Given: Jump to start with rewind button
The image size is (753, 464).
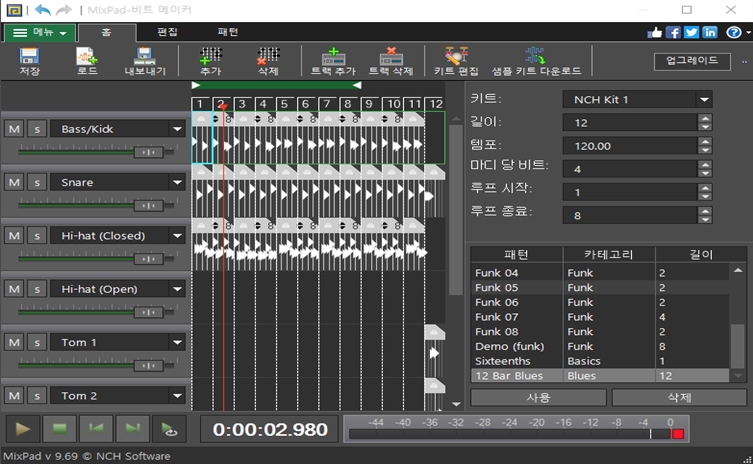Looking at the screenshot, I should (96, 429).
